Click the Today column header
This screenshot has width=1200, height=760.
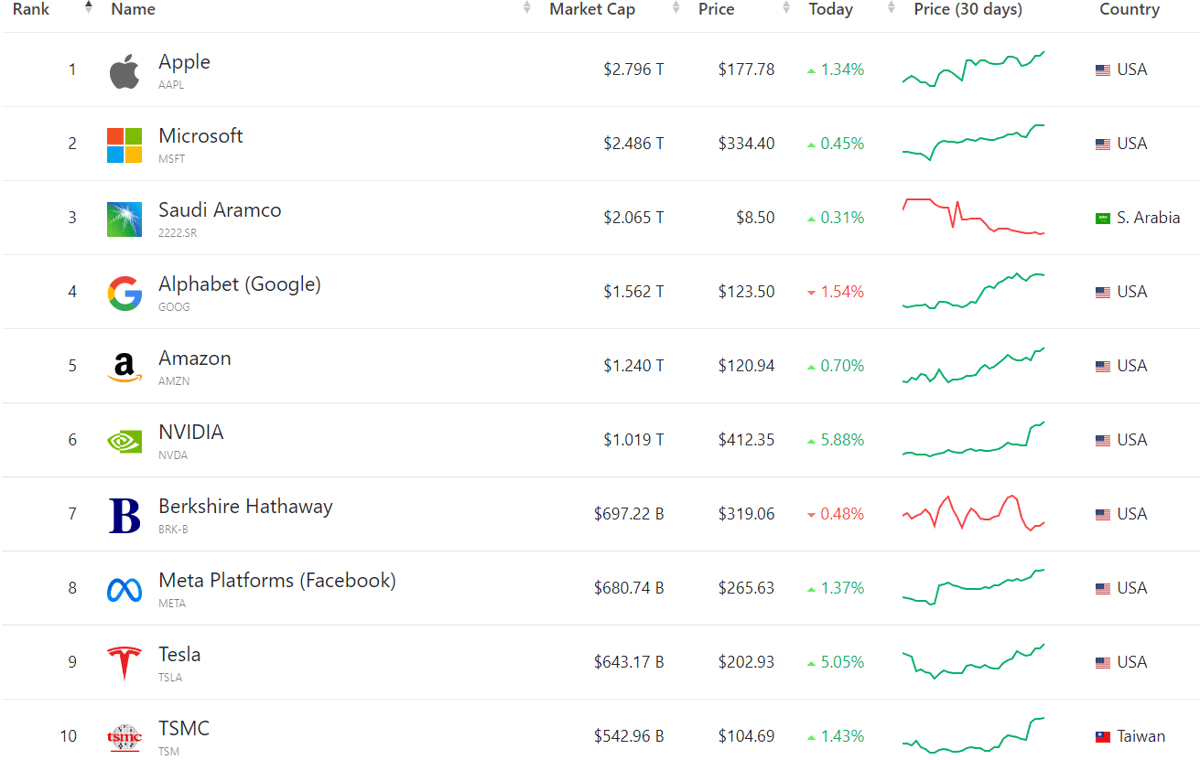pyautogui.click(x=831, y=10)
